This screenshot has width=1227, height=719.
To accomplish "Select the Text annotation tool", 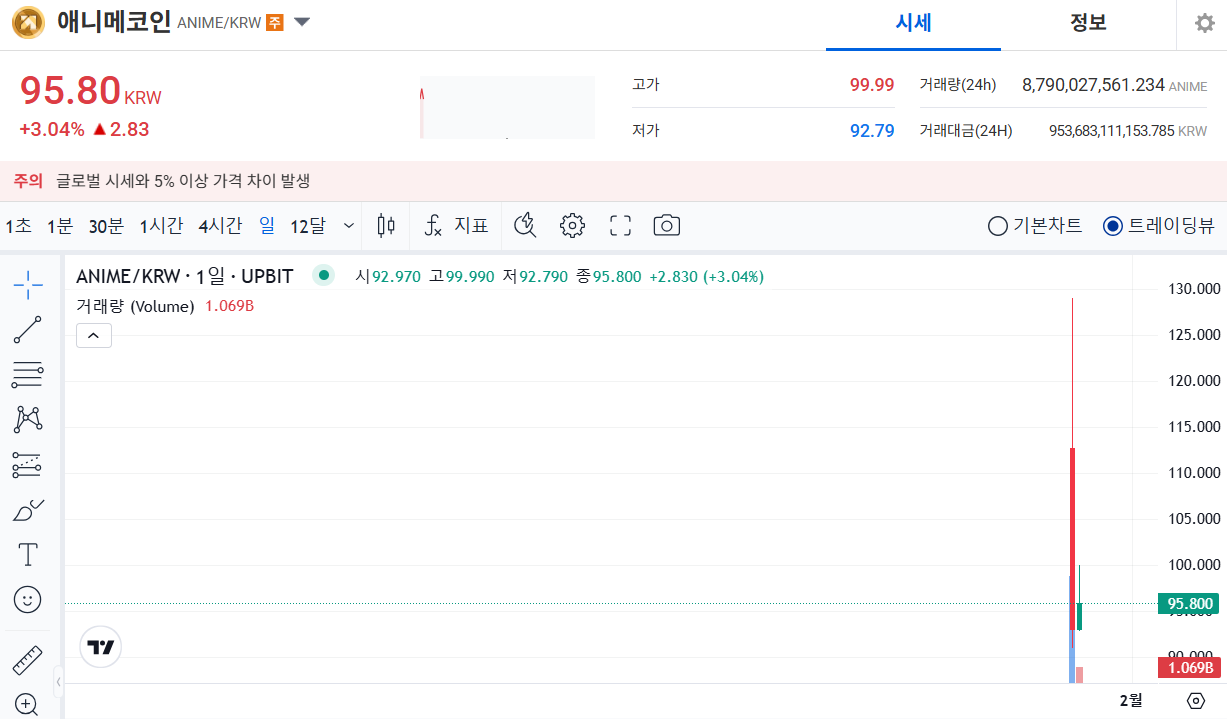I will click(28, 554).
